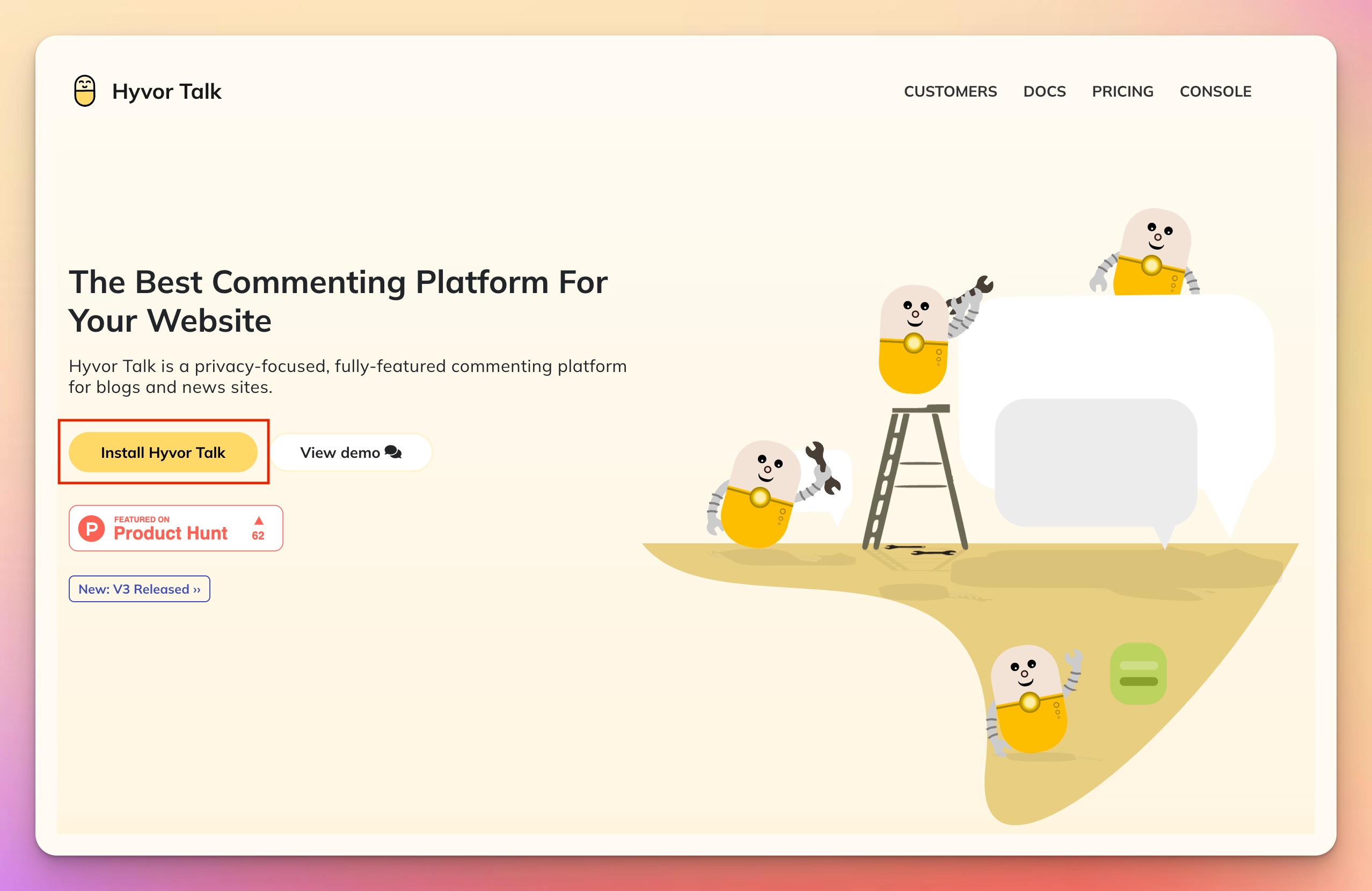Click the headline The Best Commenting Platform

[x=338, y=302]
